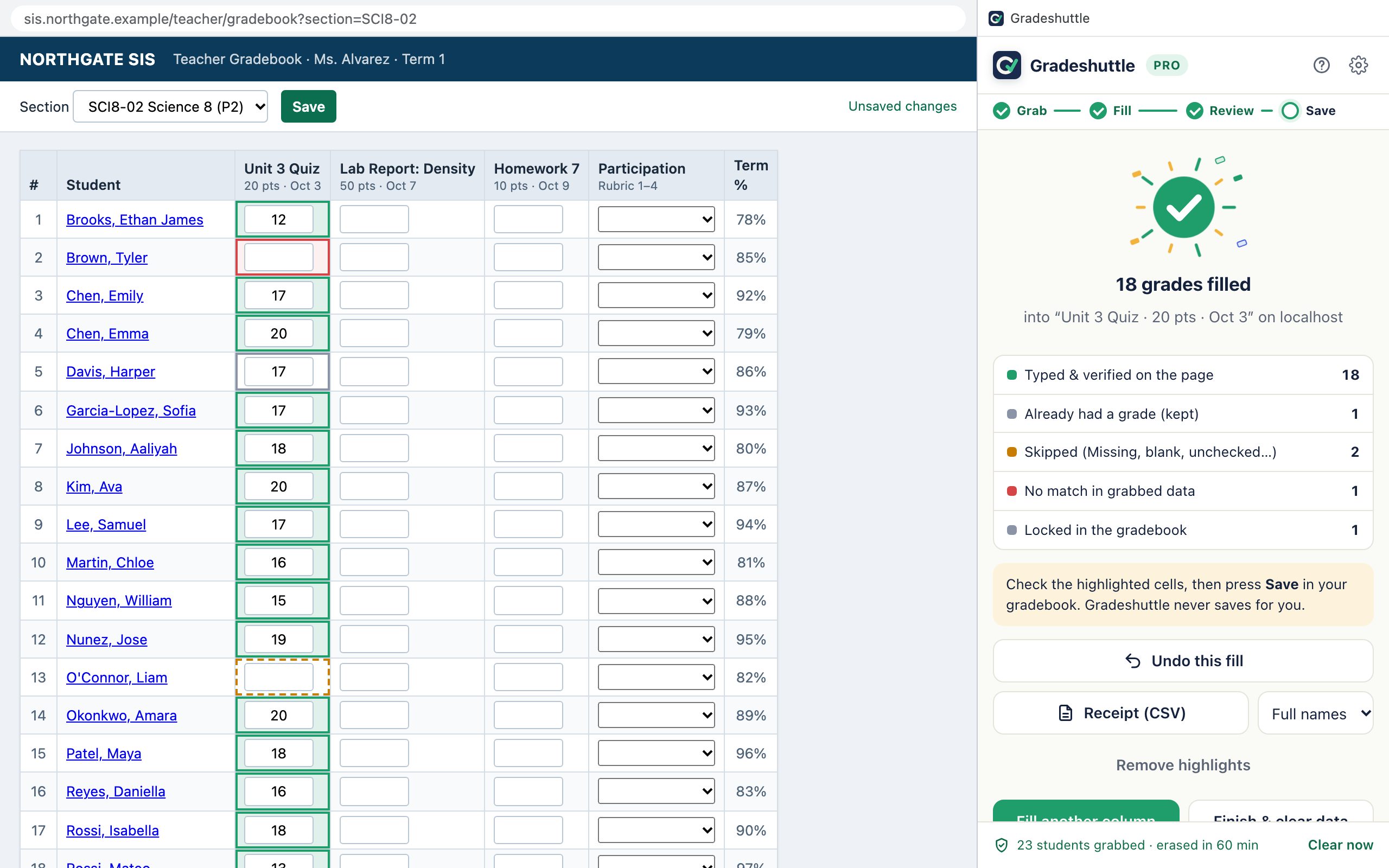Click the NORTHGATE SIS title
This screenshot has width=1389, height=868.
point(87,59)
